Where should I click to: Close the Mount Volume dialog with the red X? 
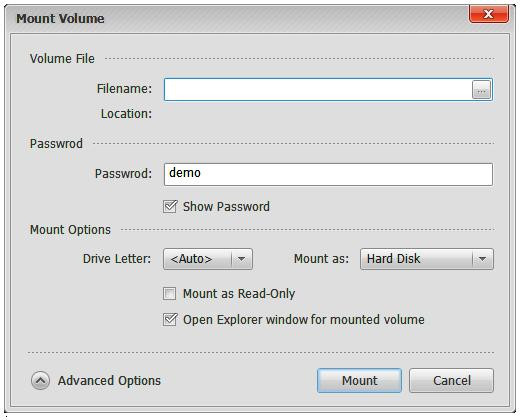pos(489,14)
